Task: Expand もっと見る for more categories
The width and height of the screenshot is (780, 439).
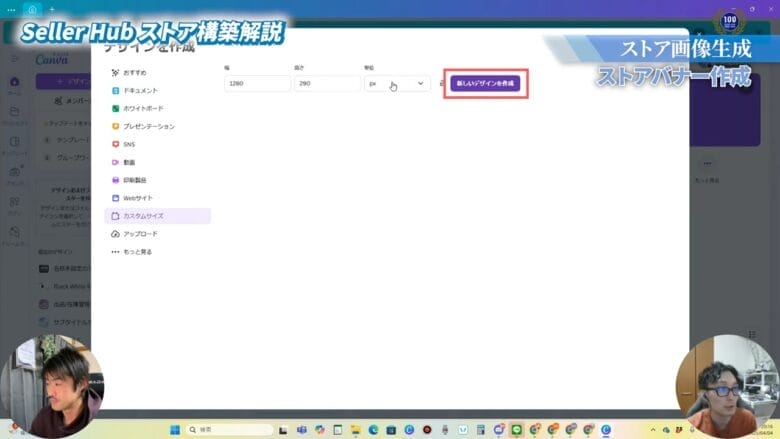Action: click(x=132, y=252)
